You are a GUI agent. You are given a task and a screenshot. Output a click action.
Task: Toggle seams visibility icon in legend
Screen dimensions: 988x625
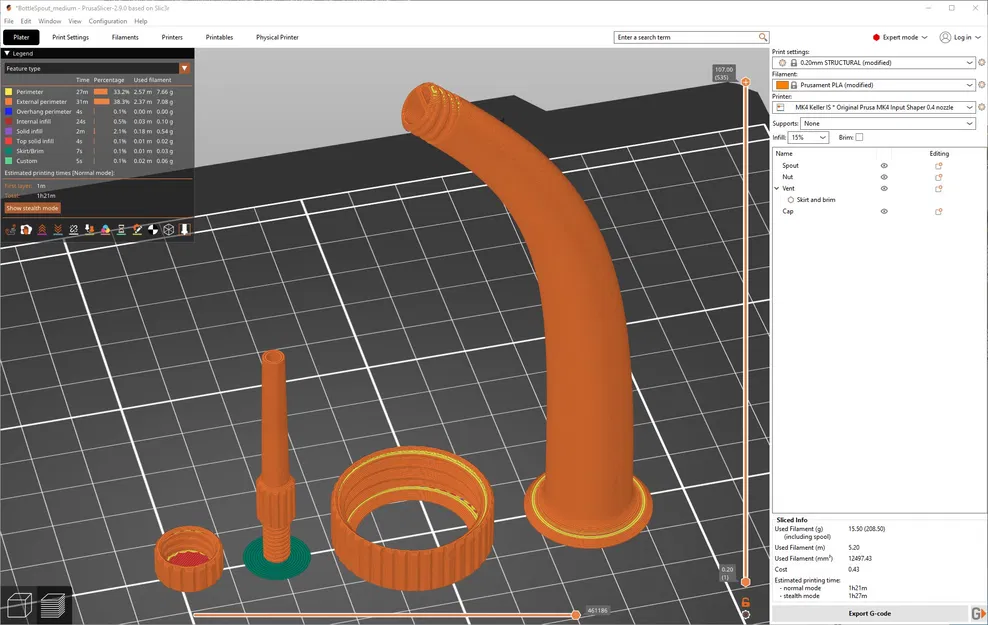pos(74,230)
